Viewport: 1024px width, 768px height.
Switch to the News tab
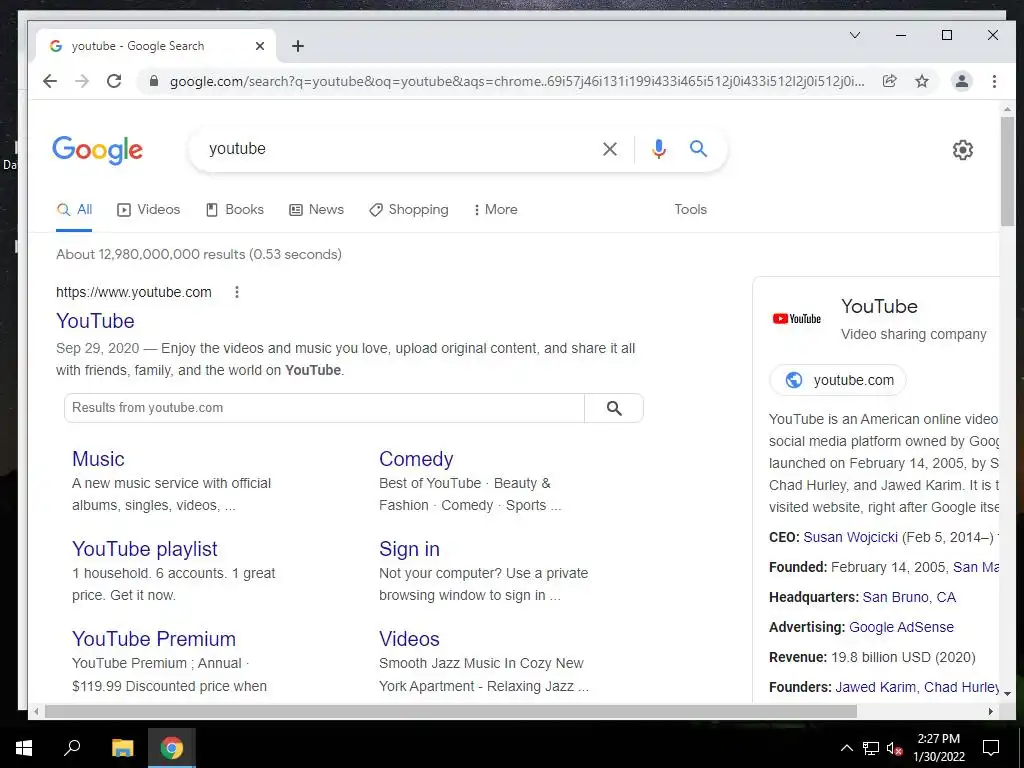316,210
